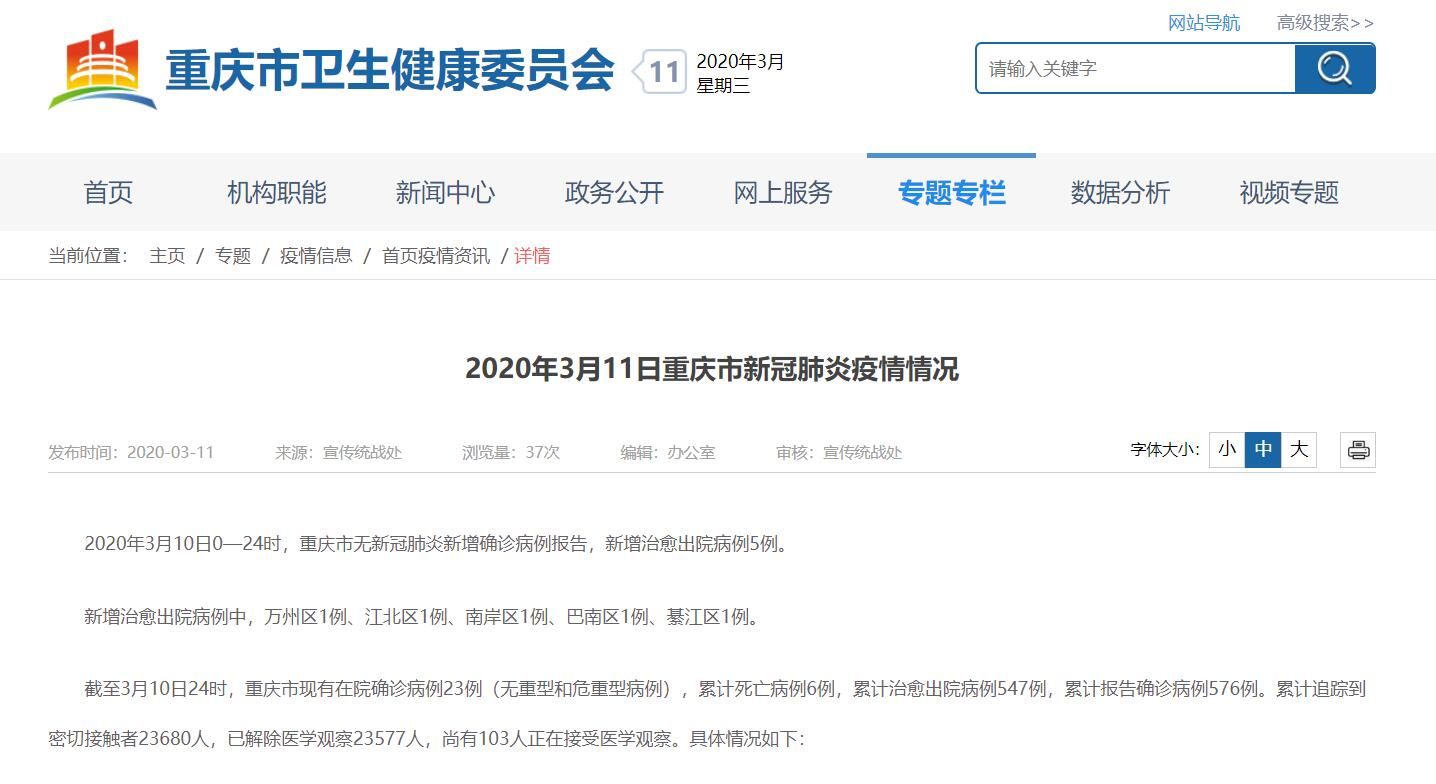Open 数据分析 navigation item
The image size is (1436, 784).
pyautogui.click(x=1120, y=193)
